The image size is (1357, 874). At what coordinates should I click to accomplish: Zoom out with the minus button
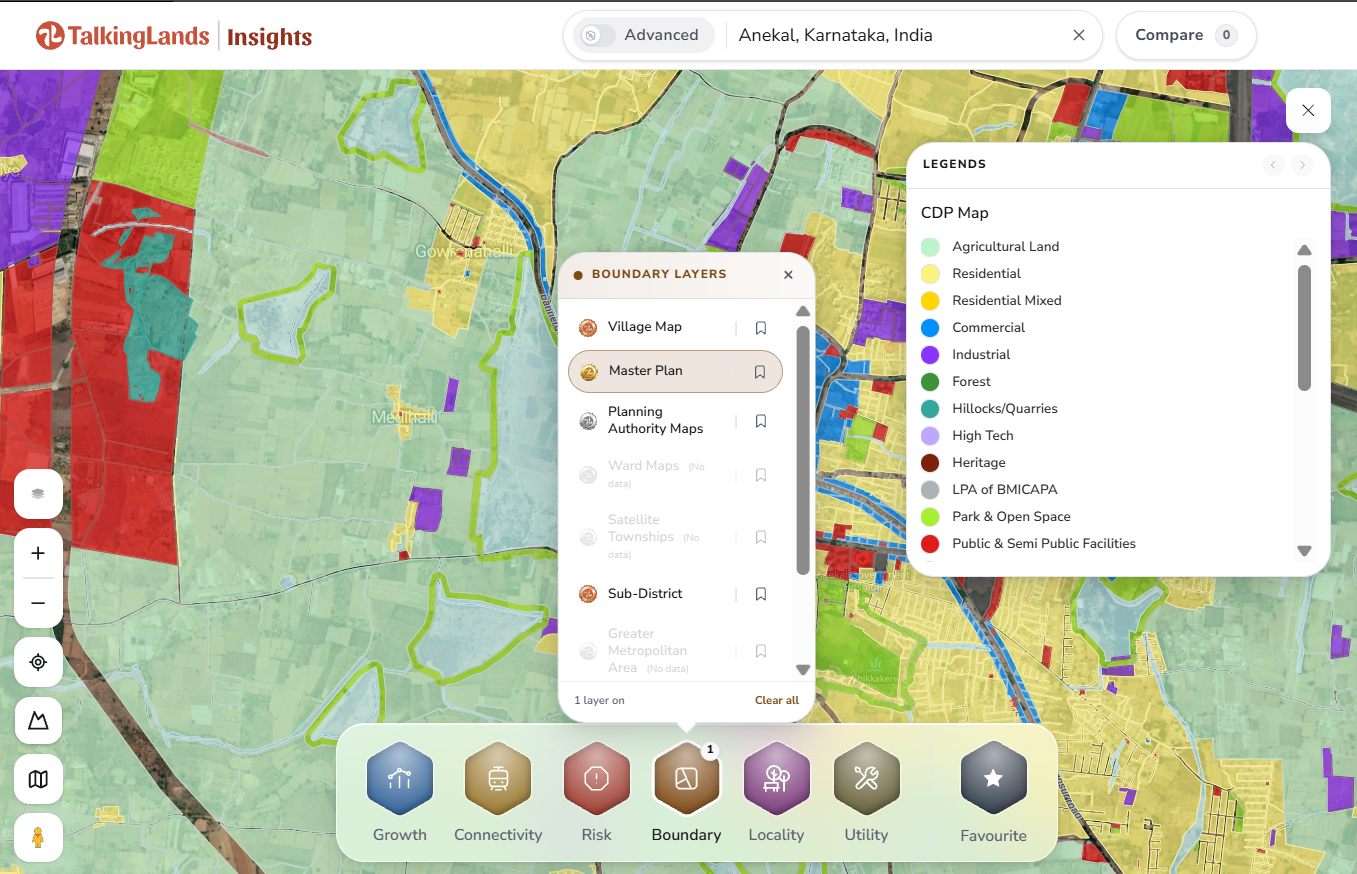click(38, 603)
